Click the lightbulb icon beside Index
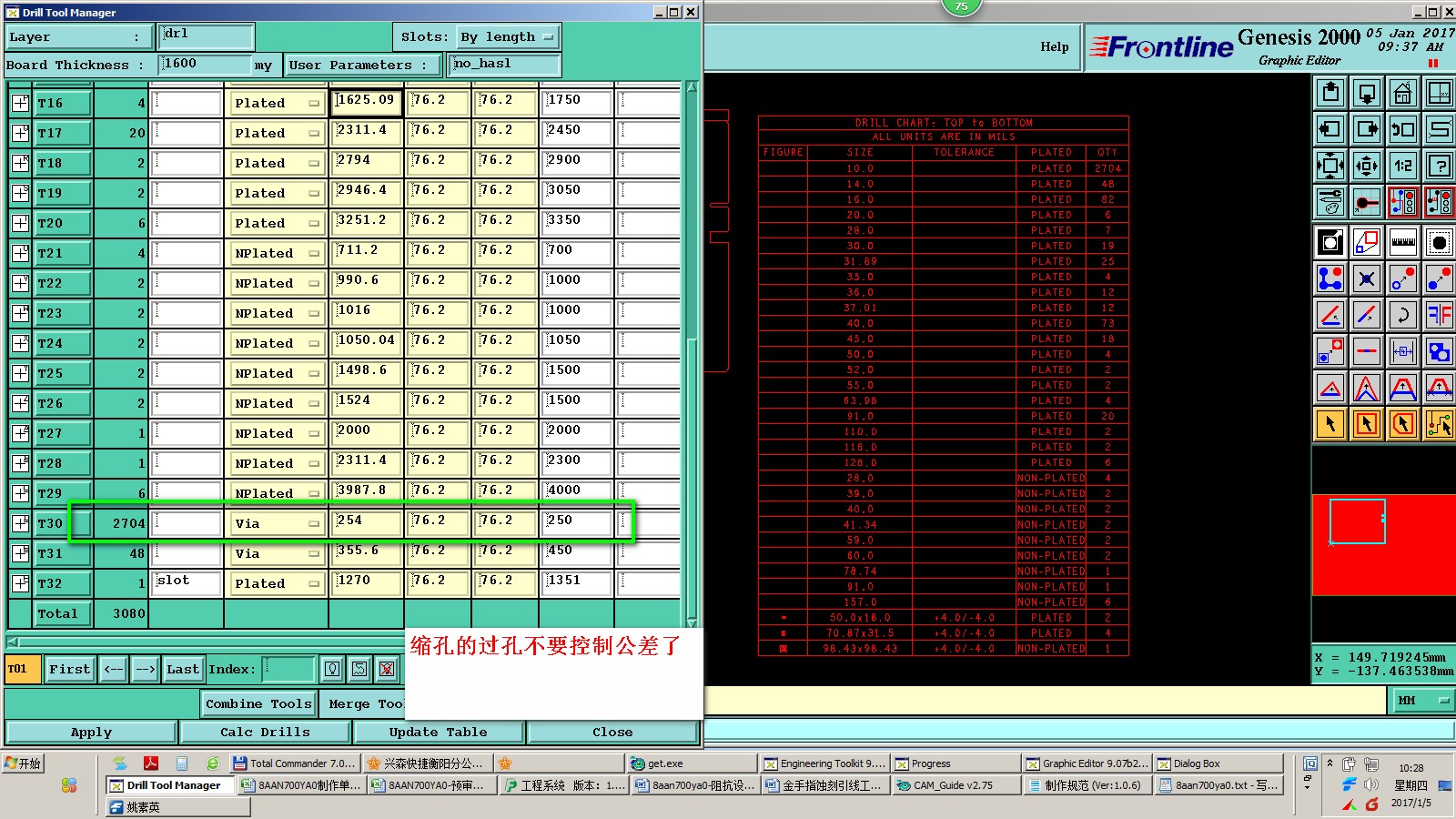 tap(332, 670)
